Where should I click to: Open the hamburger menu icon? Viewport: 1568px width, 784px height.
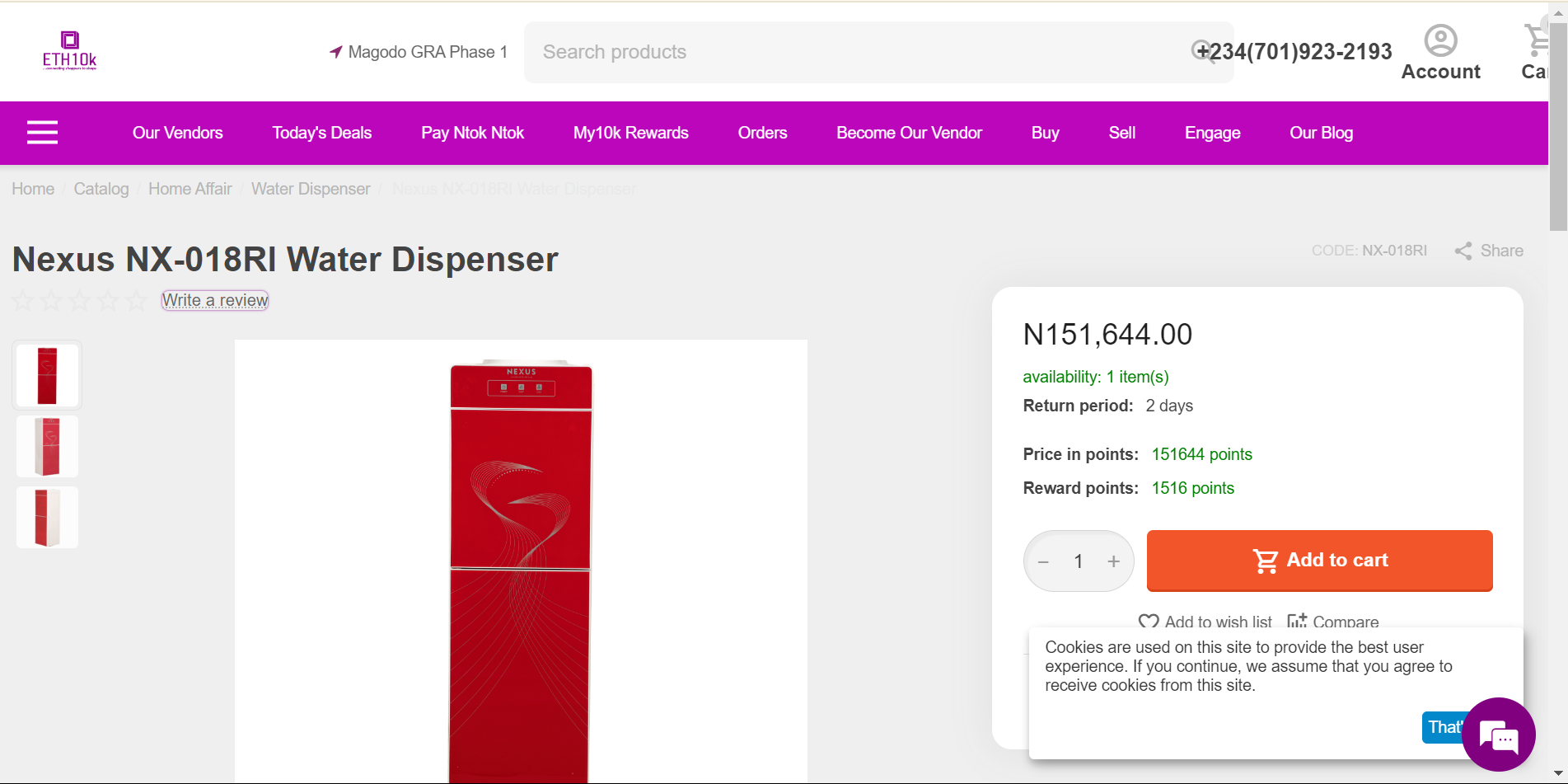point(42,133)
